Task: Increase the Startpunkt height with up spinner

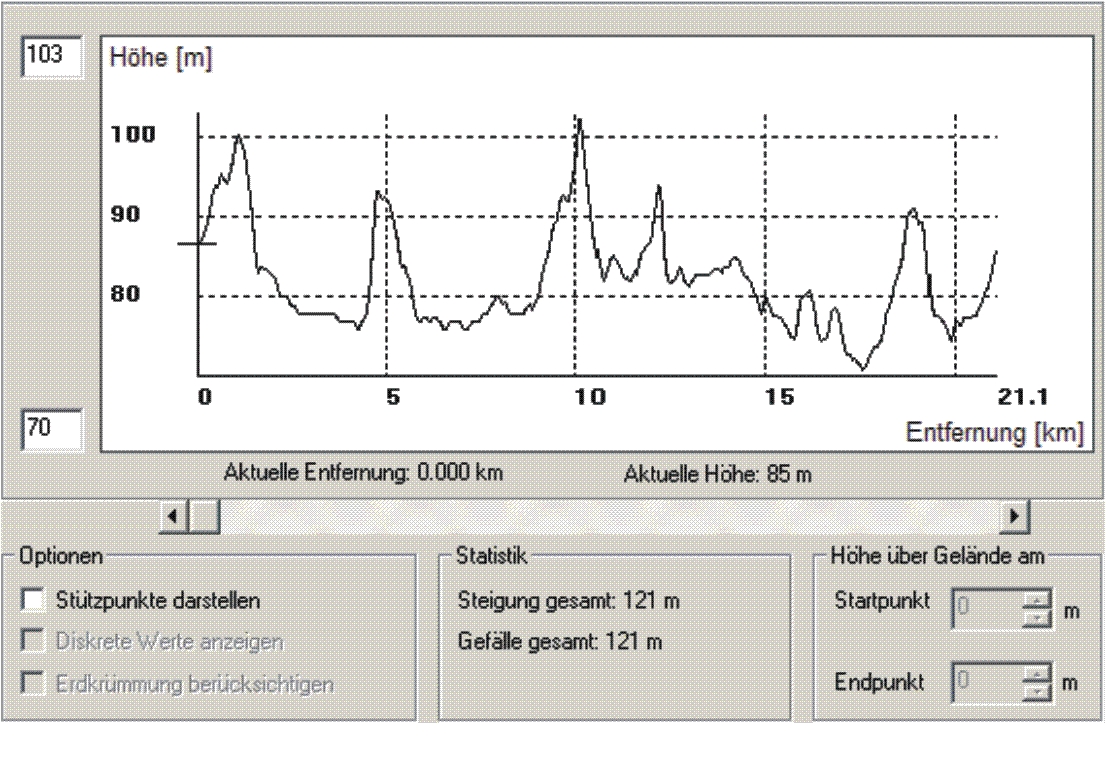Action: (x=1036, y=600)
